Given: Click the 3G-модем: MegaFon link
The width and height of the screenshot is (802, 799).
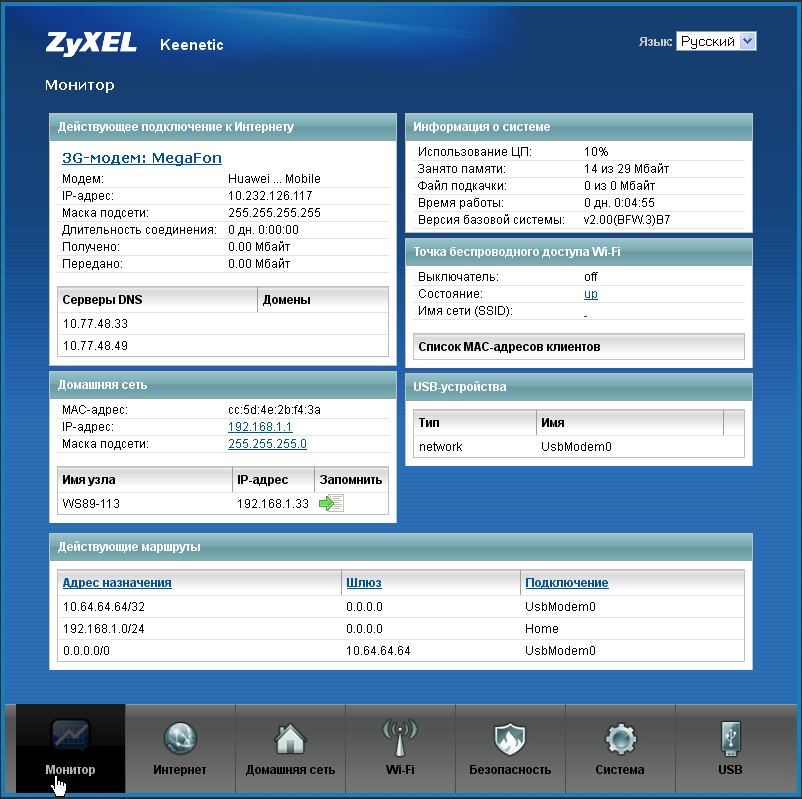Looking at the screenshot, I should 142,158.
